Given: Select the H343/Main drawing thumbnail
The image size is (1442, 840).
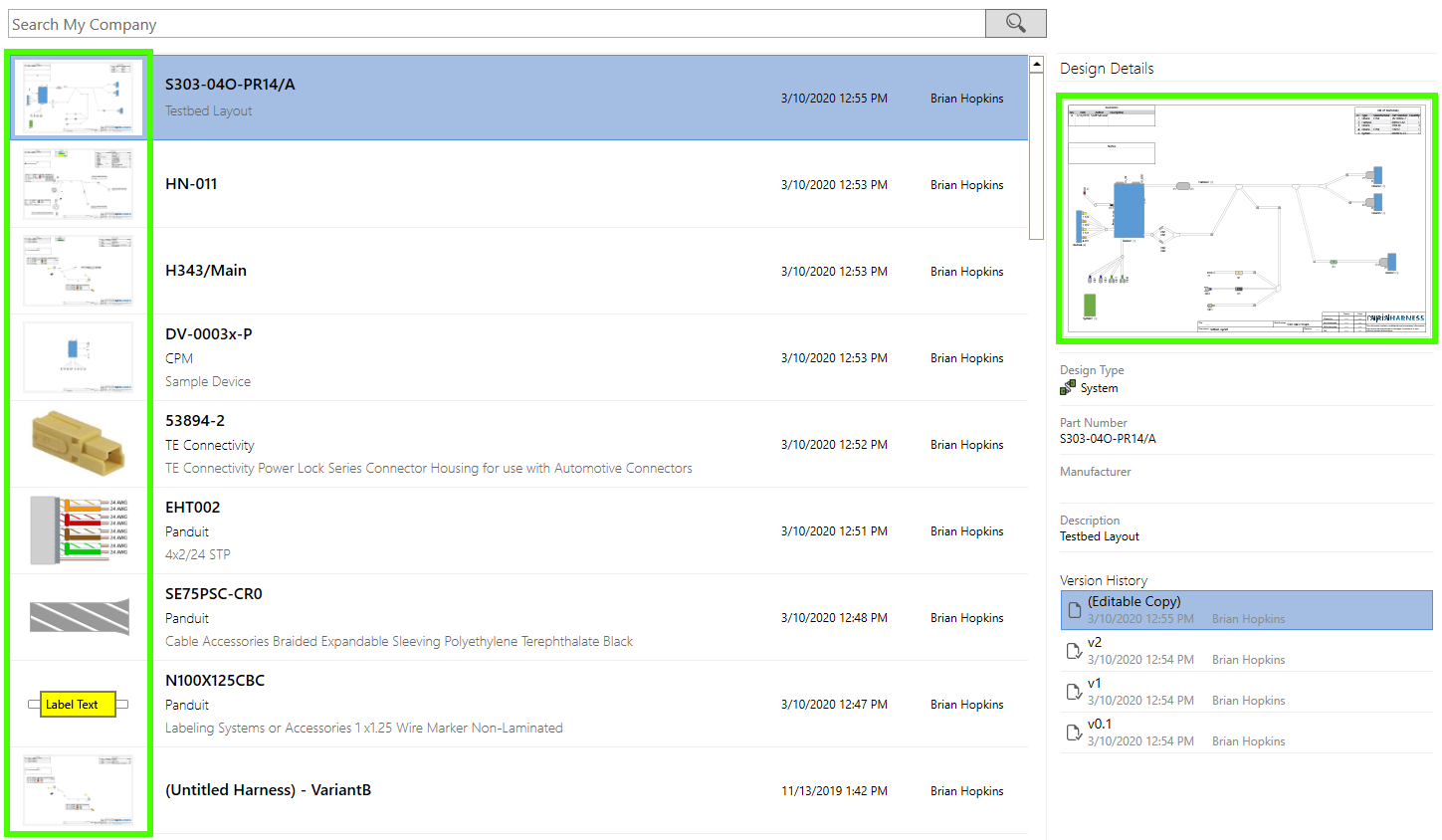Looking at the screenshot, I should coord(78,271).
